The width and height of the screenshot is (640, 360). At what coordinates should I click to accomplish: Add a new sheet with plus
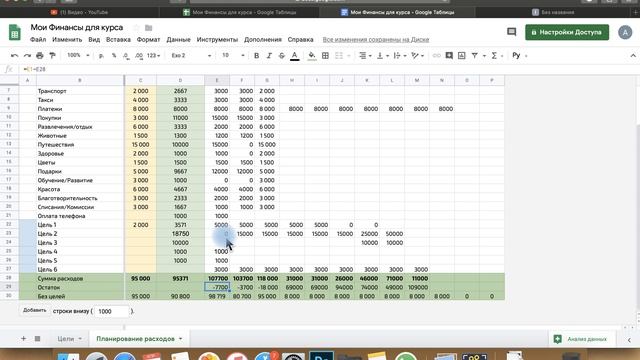pyautogui.click(x=23, y=338)
